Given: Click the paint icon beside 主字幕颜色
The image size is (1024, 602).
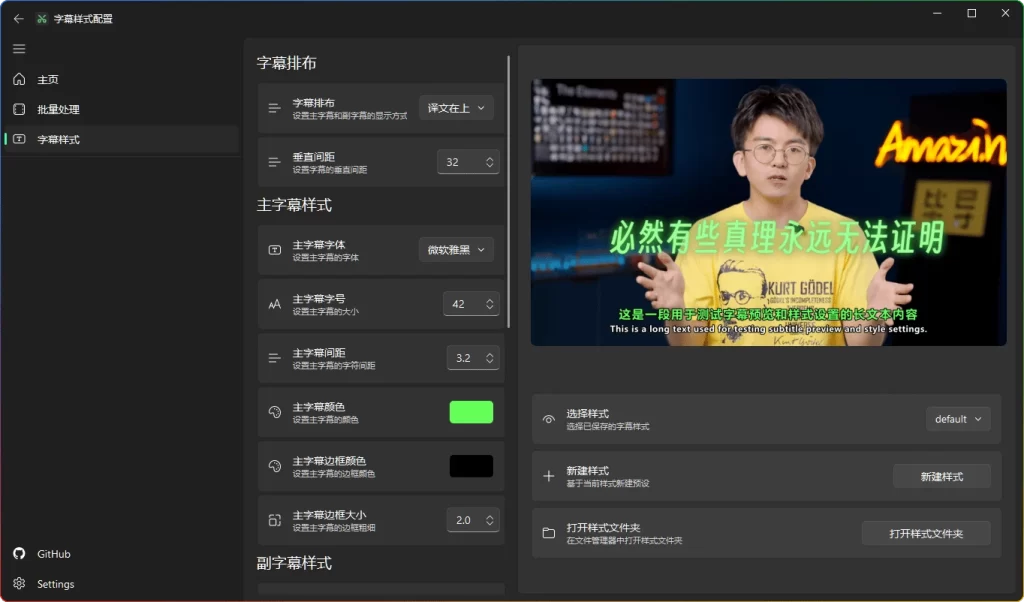Looking at the screenshot, I should pos(275,411).
